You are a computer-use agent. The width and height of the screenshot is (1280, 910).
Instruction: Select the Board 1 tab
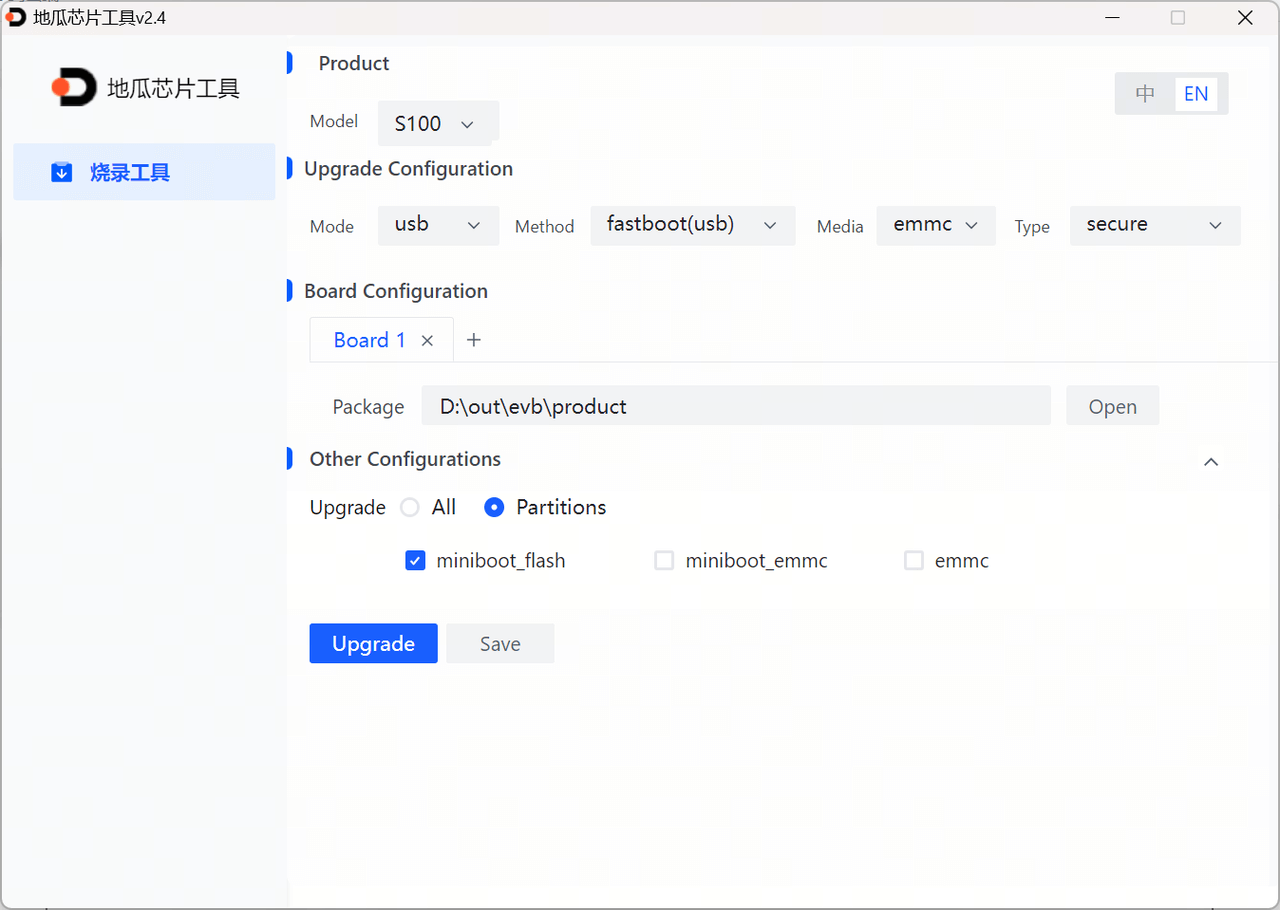369,340
